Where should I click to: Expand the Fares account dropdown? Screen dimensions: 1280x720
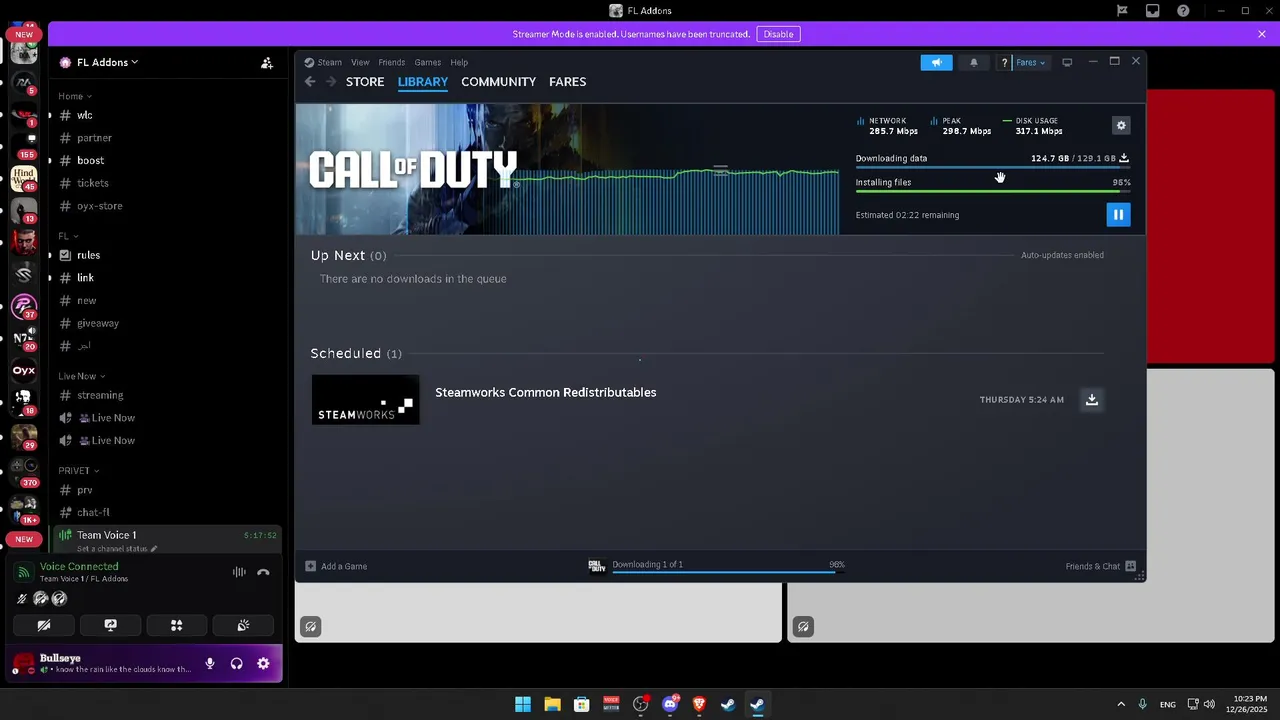1030,62
